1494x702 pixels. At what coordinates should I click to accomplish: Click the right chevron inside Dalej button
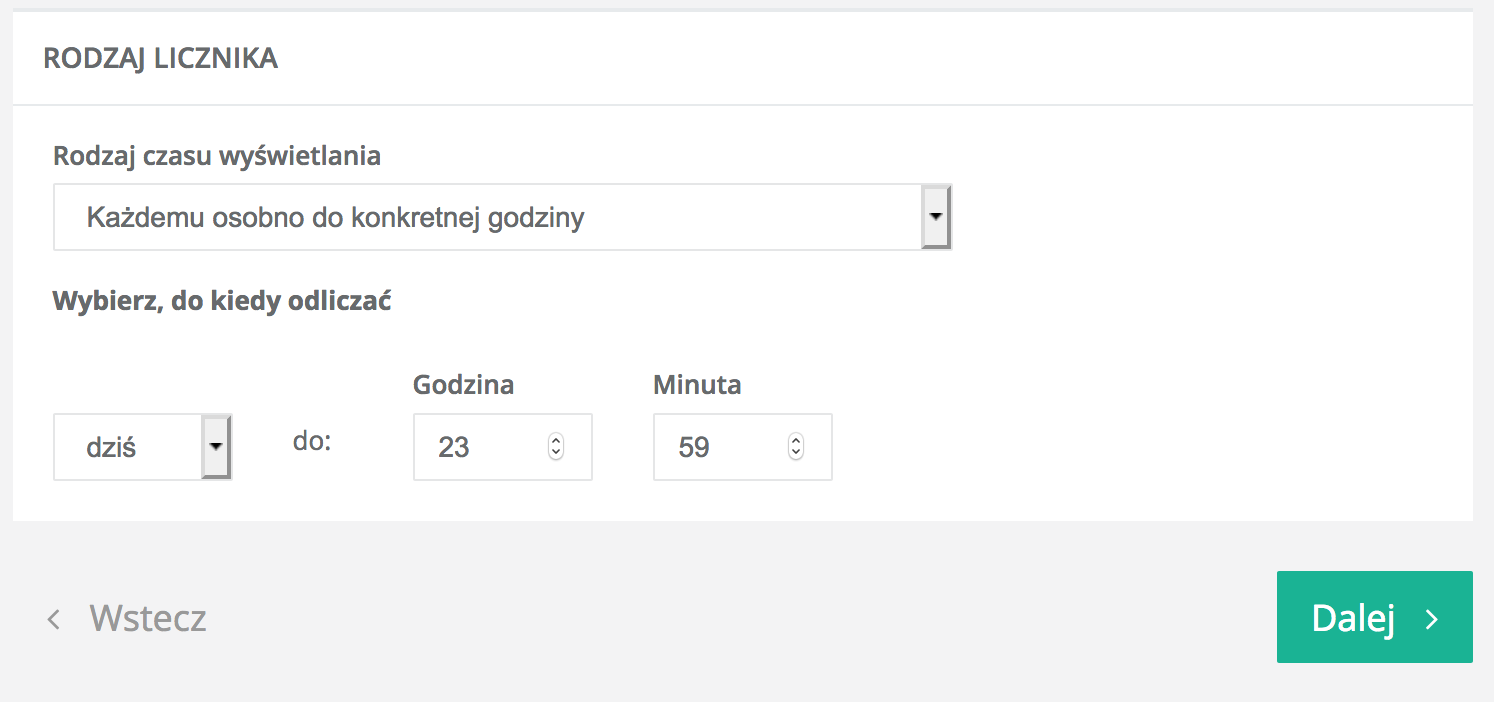(1432, 620)
